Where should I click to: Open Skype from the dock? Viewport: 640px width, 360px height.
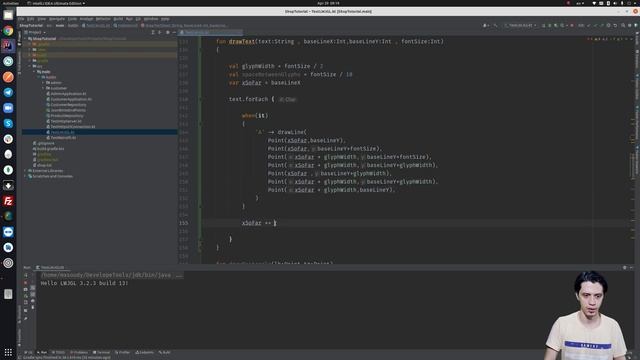[8, 123]
